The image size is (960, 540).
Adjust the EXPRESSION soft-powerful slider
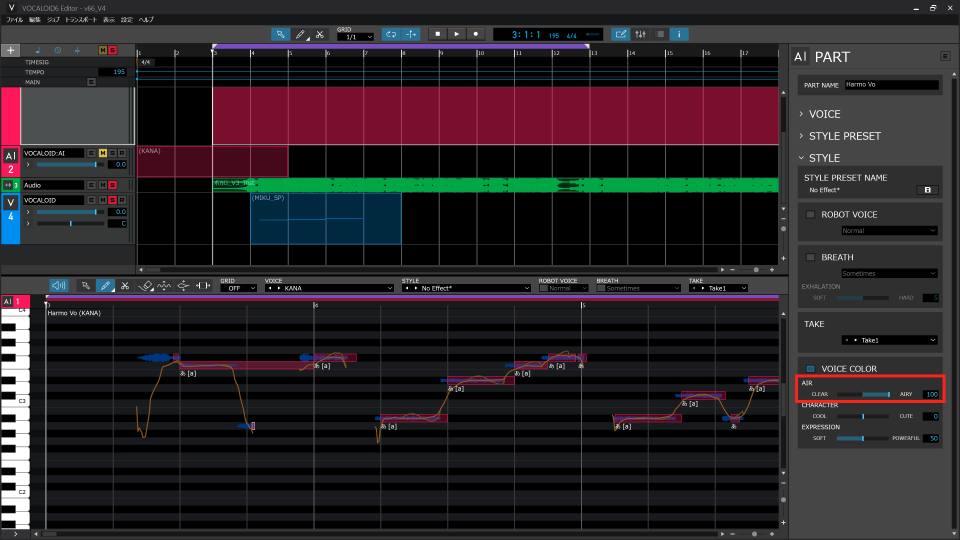coord(863,438)
